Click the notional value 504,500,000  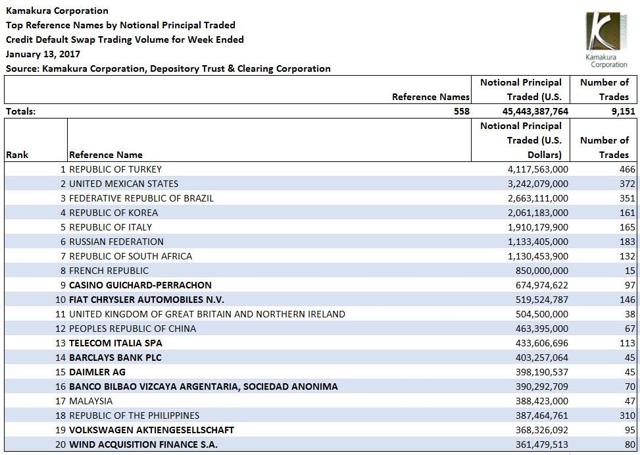pos(542,314)
